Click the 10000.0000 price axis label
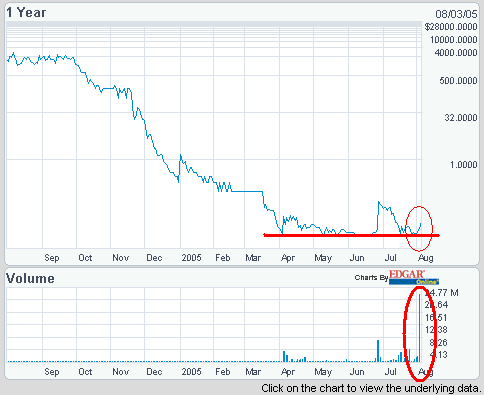Screen dimensions: 484x395 click(x=454, y=40)
